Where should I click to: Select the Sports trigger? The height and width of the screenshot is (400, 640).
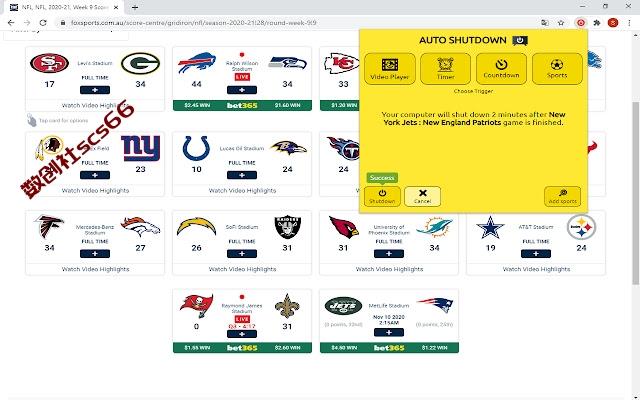coord(557,69)
